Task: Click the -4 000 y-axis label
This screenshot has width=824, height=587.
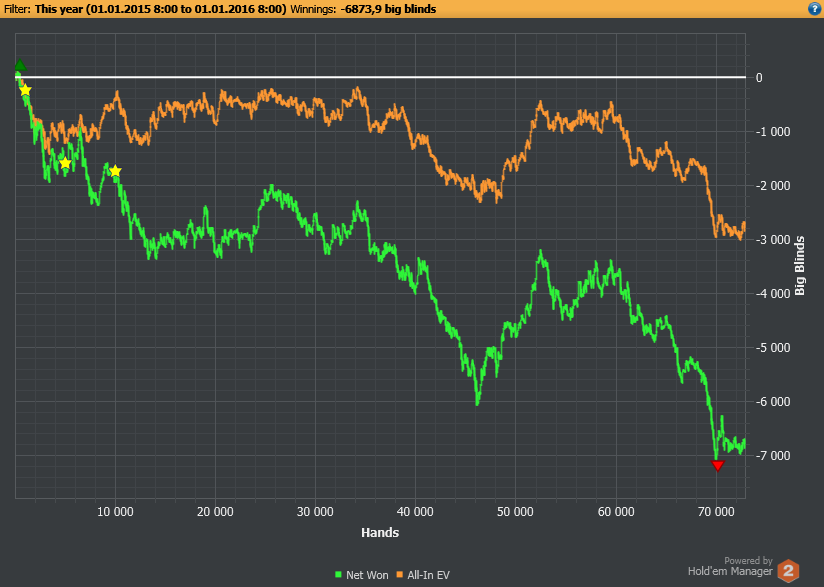Action: [773, 294]
